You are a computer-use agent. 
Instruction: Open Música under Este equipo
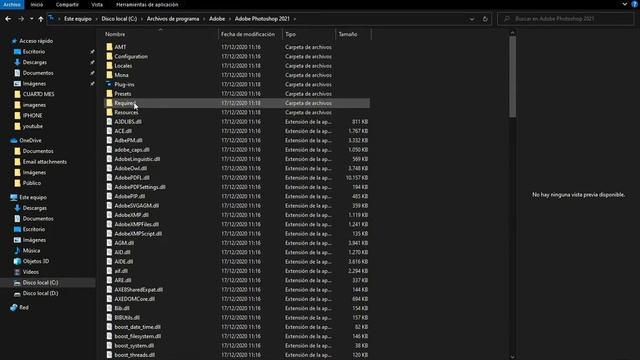(31, 251)
